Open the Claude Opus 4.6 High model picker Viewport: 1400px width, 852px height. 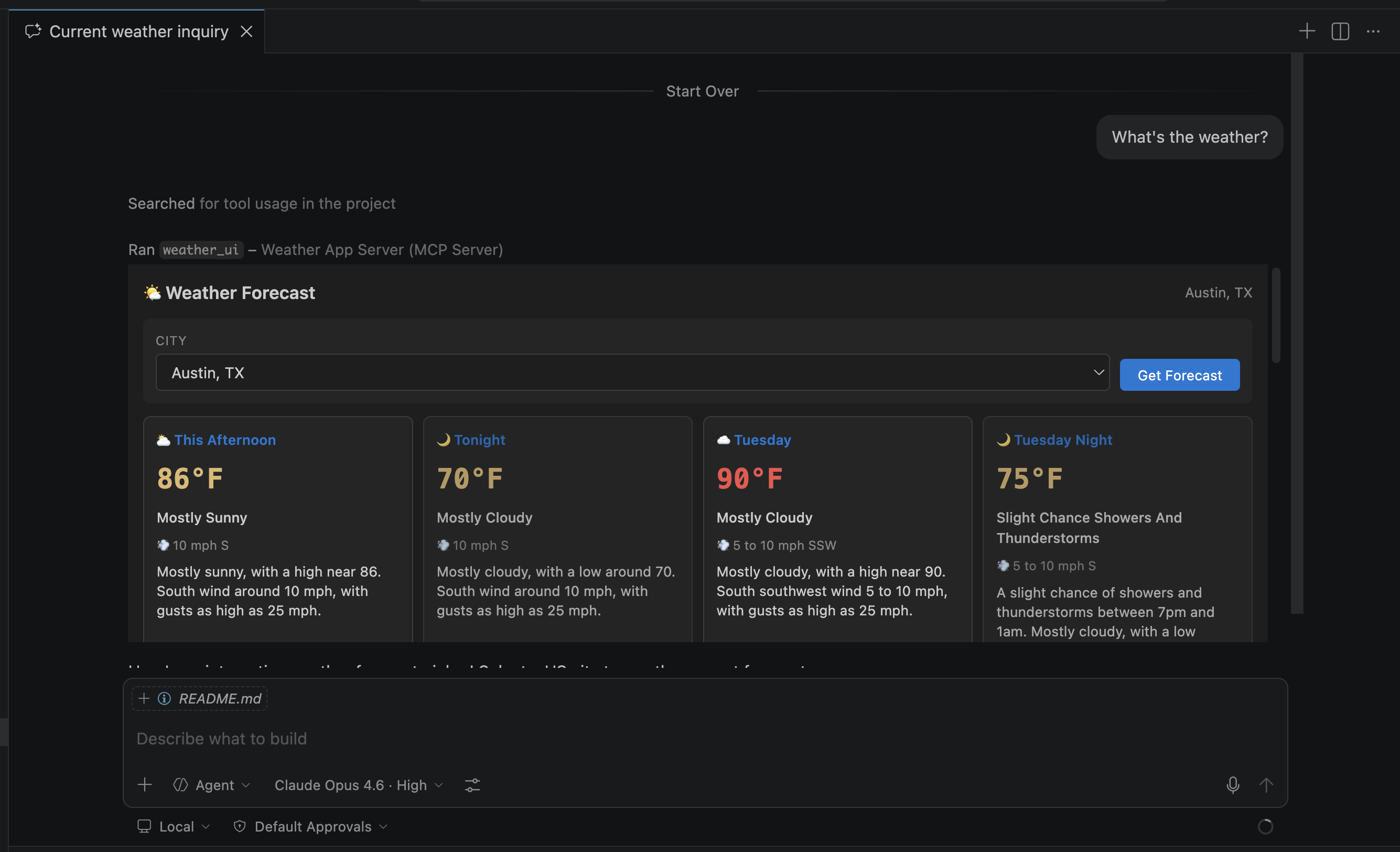click(x=359, y=785)
